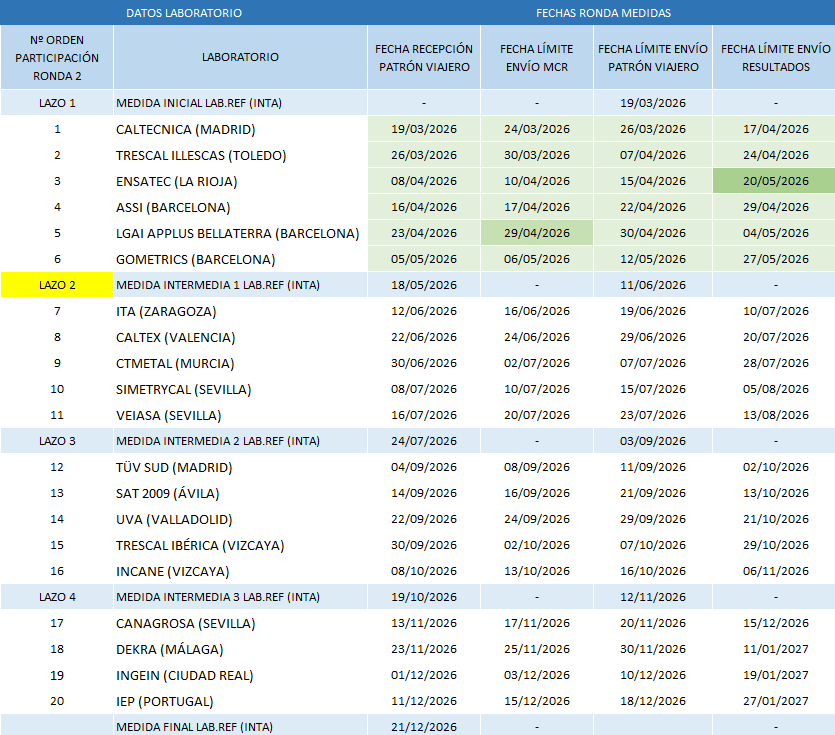835x735 pixels.
Task: Click the FECHAS RONDA MEDIDAS header
Action: 603,13
